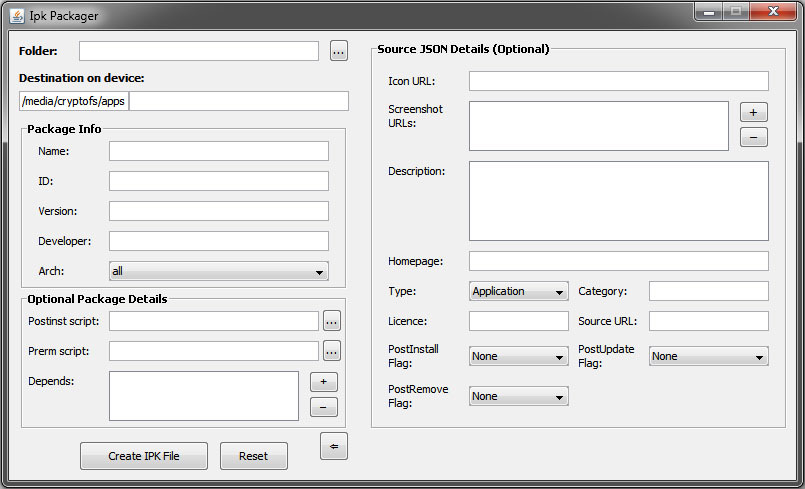Click the Java icon in title bar

click(17, 16)
